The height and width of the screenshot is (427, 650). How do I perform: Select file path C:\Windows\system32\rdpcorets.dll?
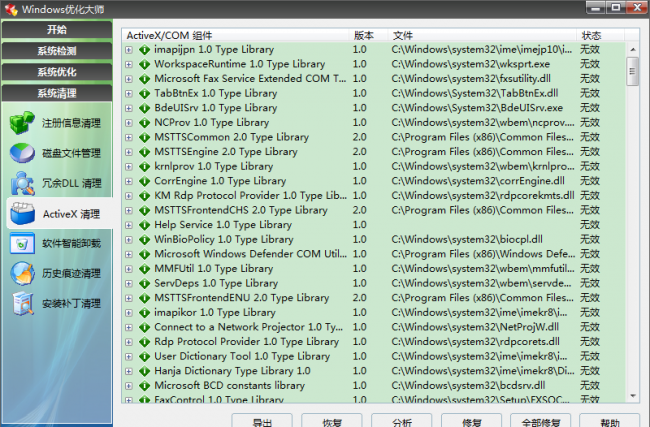(x=475, y=342)
